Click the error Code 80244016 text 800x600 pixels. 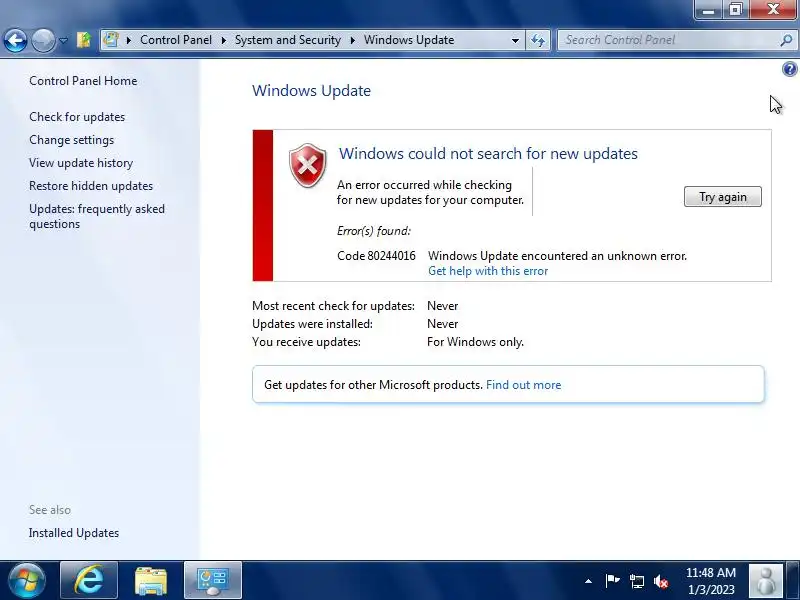[377, 256]
